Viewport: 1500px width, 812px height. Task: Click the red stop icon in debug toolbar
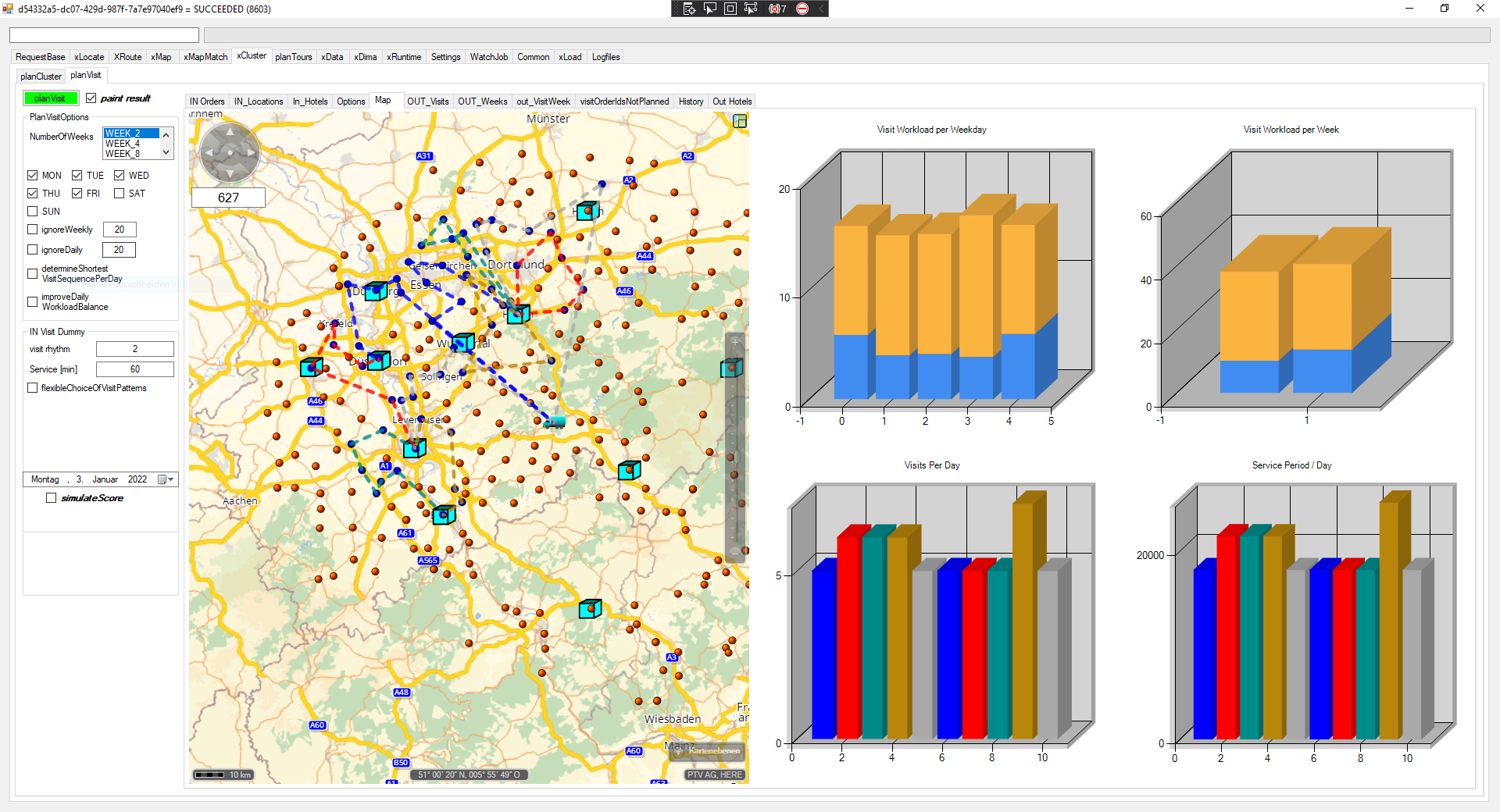pyautogui.click(x=802, y=9)
